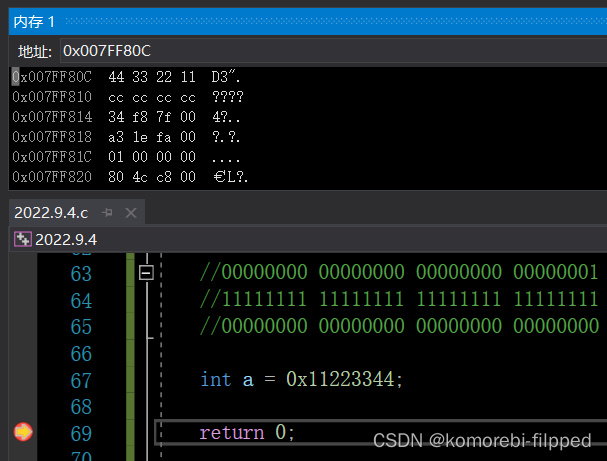
Task: Click line number 69 in the gutter
Action: (x=81, y=433)
